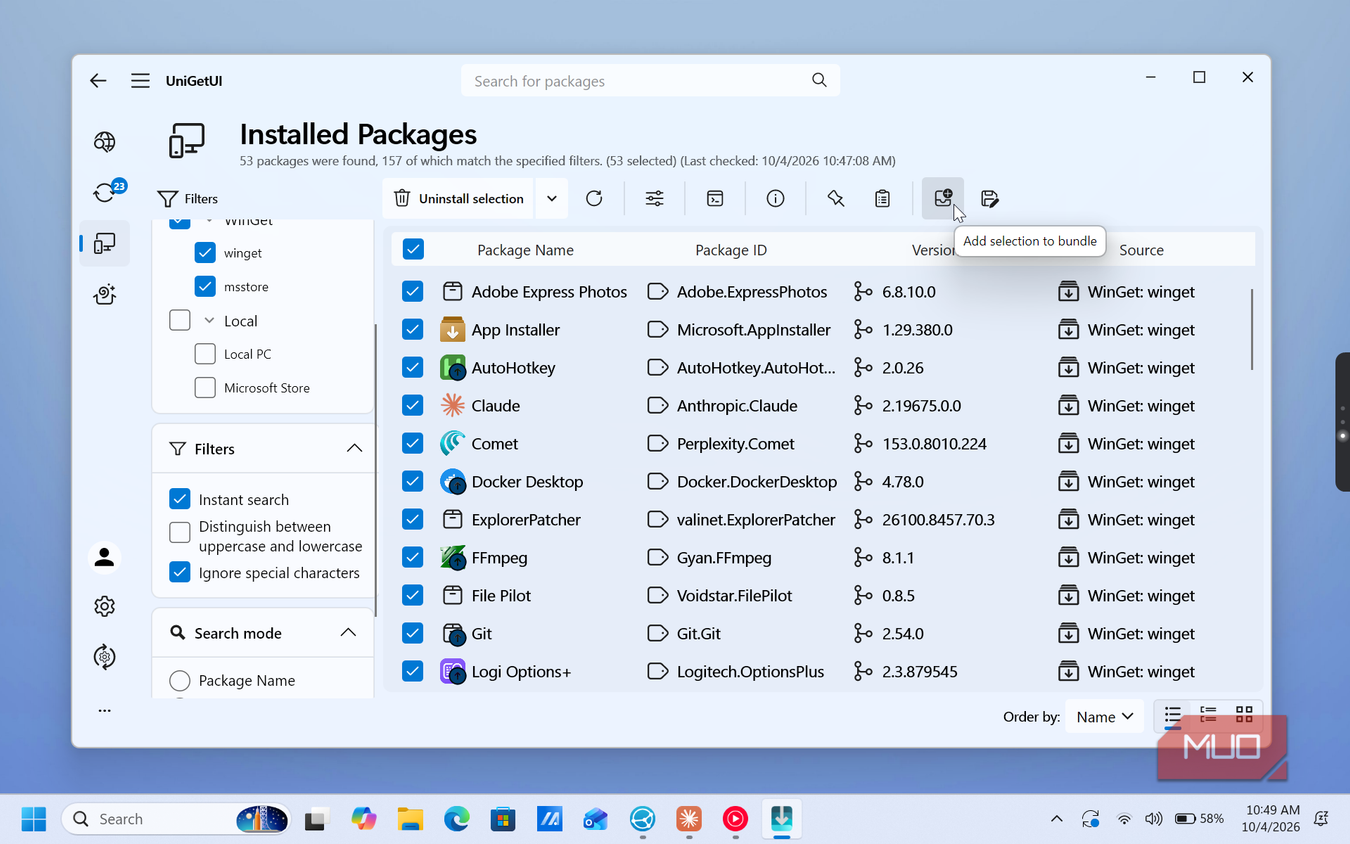The height and width of the screenshot is (844, 1350).
Task: Enable Distinguish between uppercase and lowercase
Action: click(x=180, y=531)
